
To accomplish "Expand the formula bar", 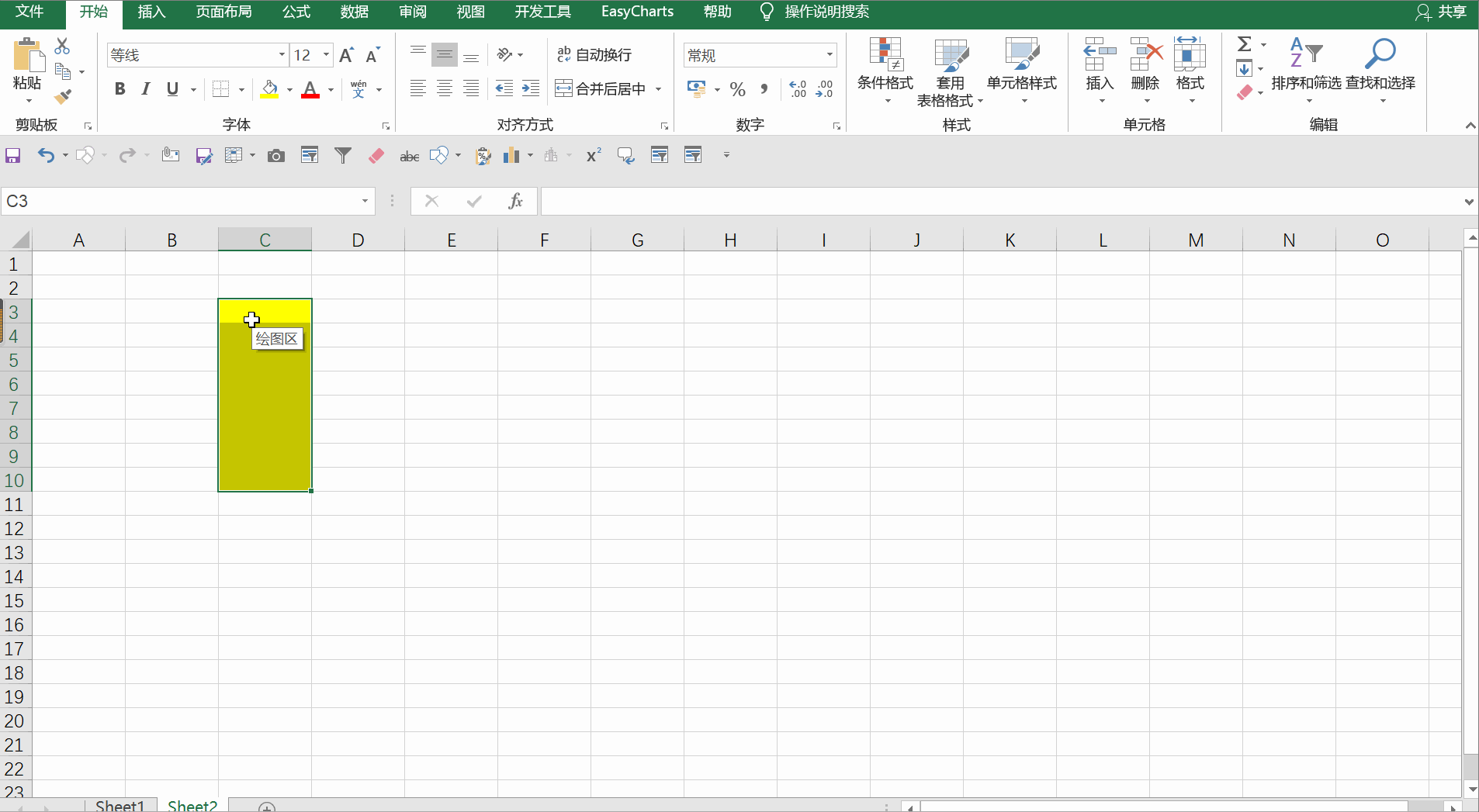I will point(1469,202).
